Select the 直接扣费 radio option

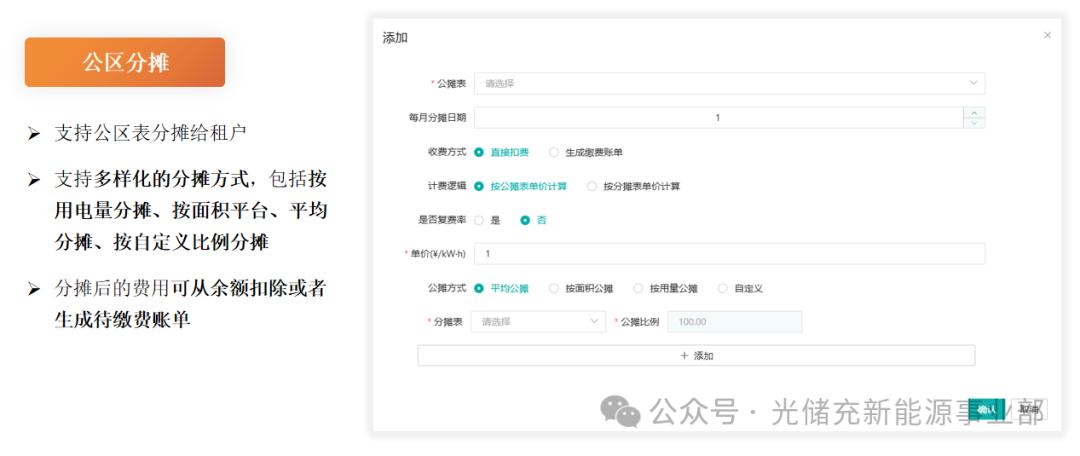coord(501,152)
